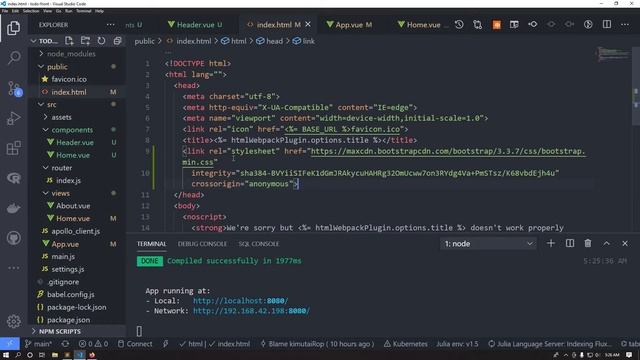This screenshot has width=640, height=360.
Task: Expand the node_modules folder
Action: click(x=77, y=54)
